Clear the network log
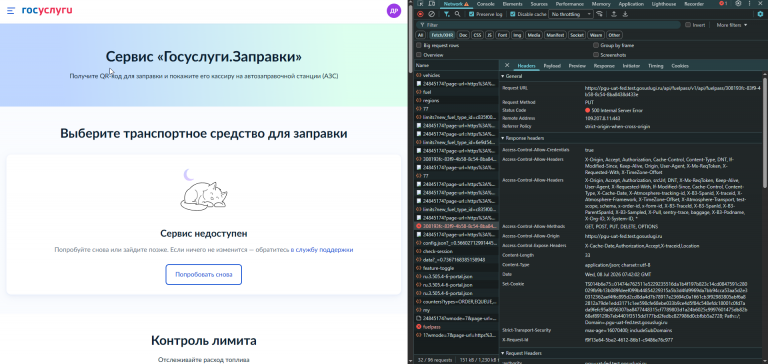The height and width of the screenshot is (364, 768). coord(432,14)
